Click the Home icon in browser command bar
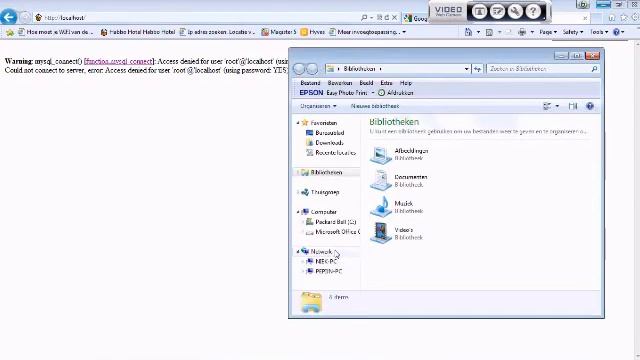Image resolution: width=640 pixels, height=360 pixels. [x=468, y=32]
